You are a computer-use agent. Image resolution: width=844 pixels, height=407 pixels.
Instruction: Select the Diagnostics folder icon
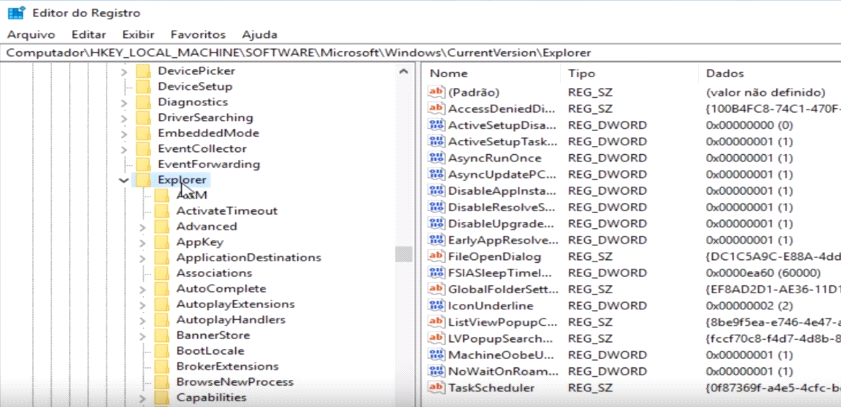[143, 102]
